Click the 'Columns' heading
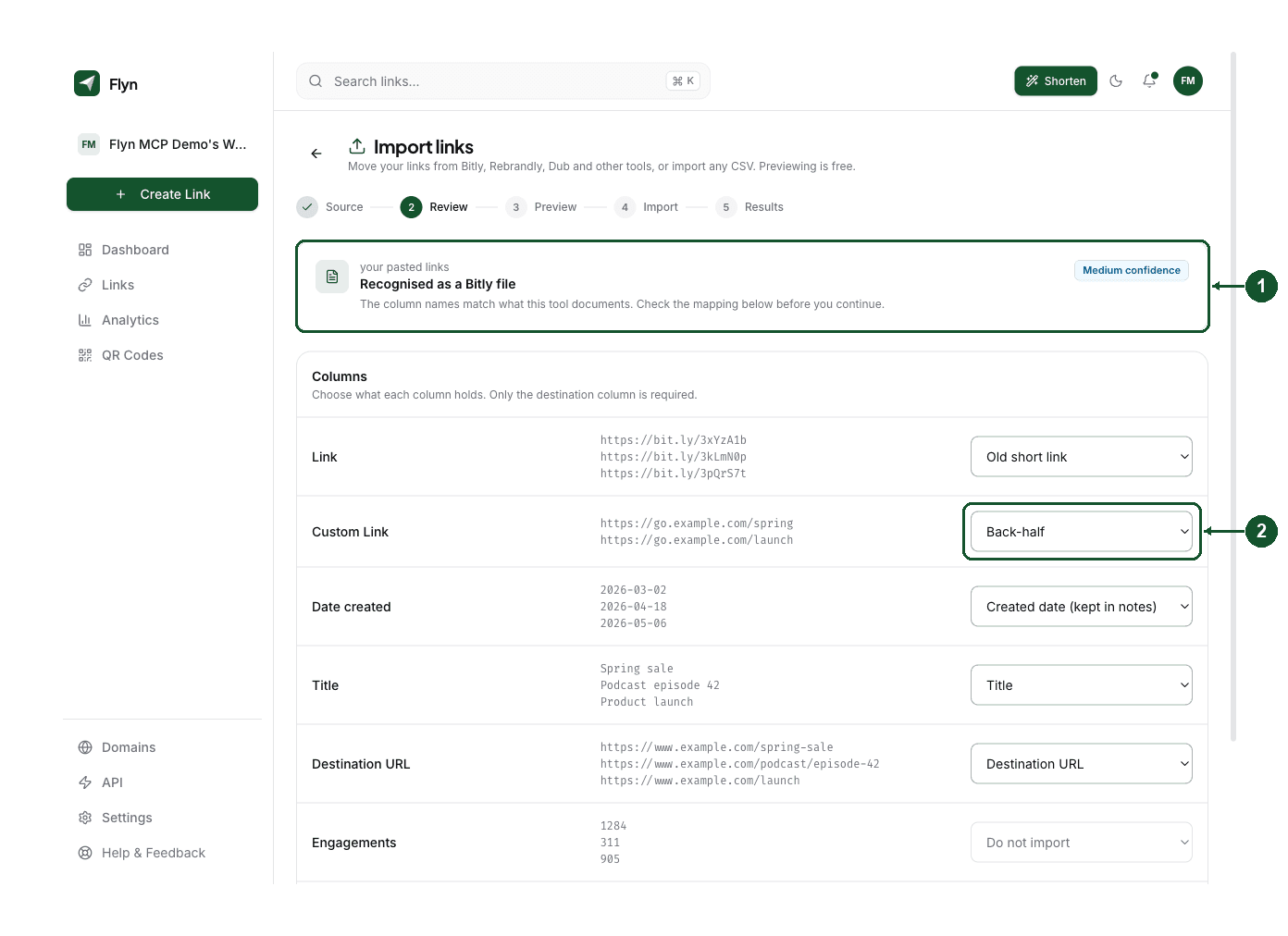Screen dimensions: 1288x936 click(x=340, y=376)
